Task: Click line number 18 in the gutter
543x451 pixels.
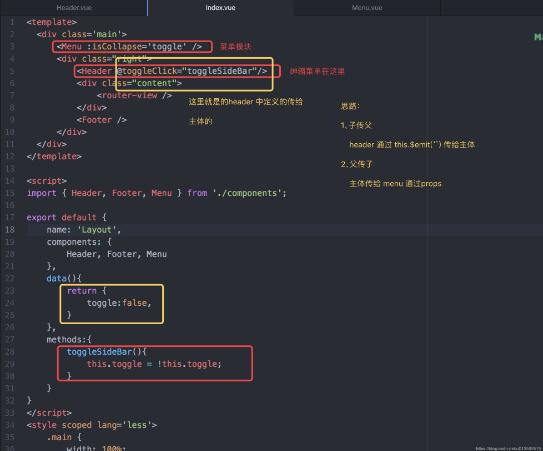Action: (10, 230)
